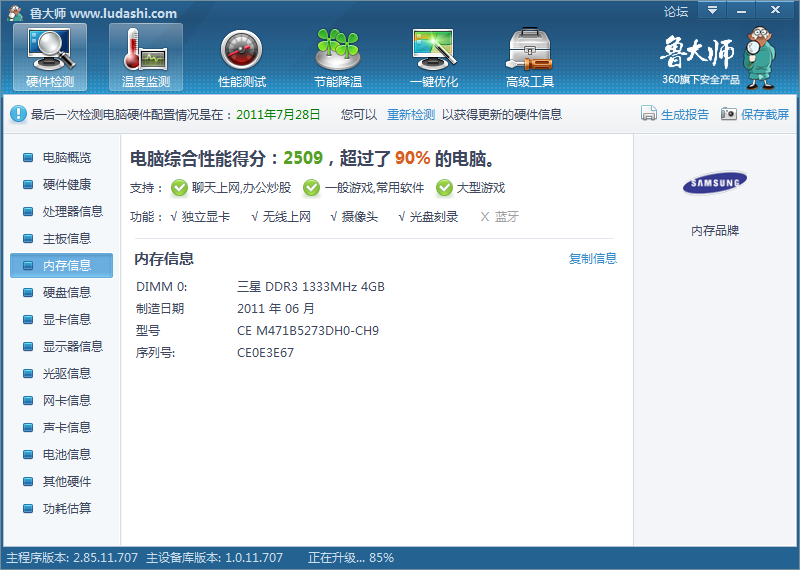Select 电池信息 in sidebar
The width and height of the screenshot is (800, 570).
[61, 455]
